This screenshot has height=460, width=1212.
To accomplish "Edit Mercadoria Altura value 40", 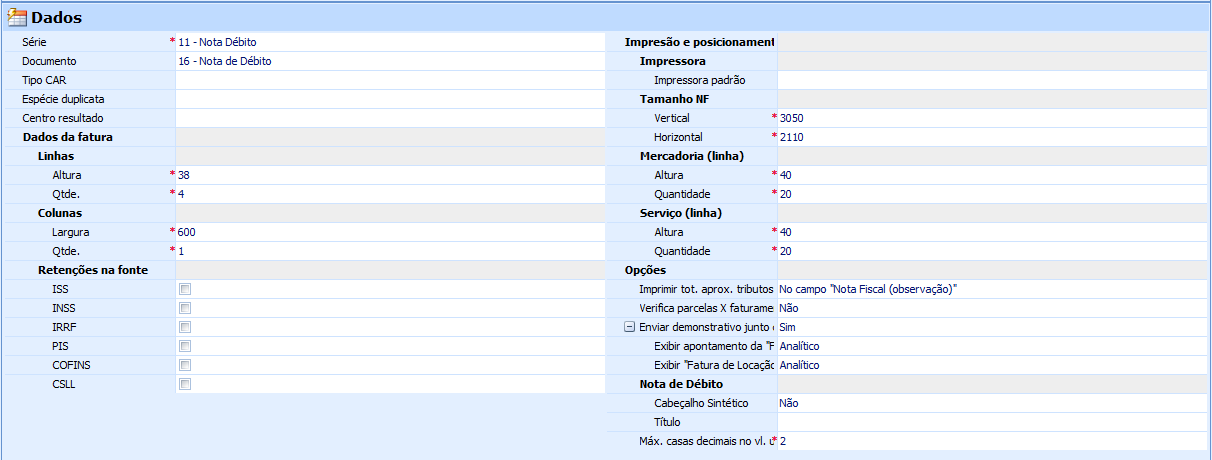I will click(992, 175).
